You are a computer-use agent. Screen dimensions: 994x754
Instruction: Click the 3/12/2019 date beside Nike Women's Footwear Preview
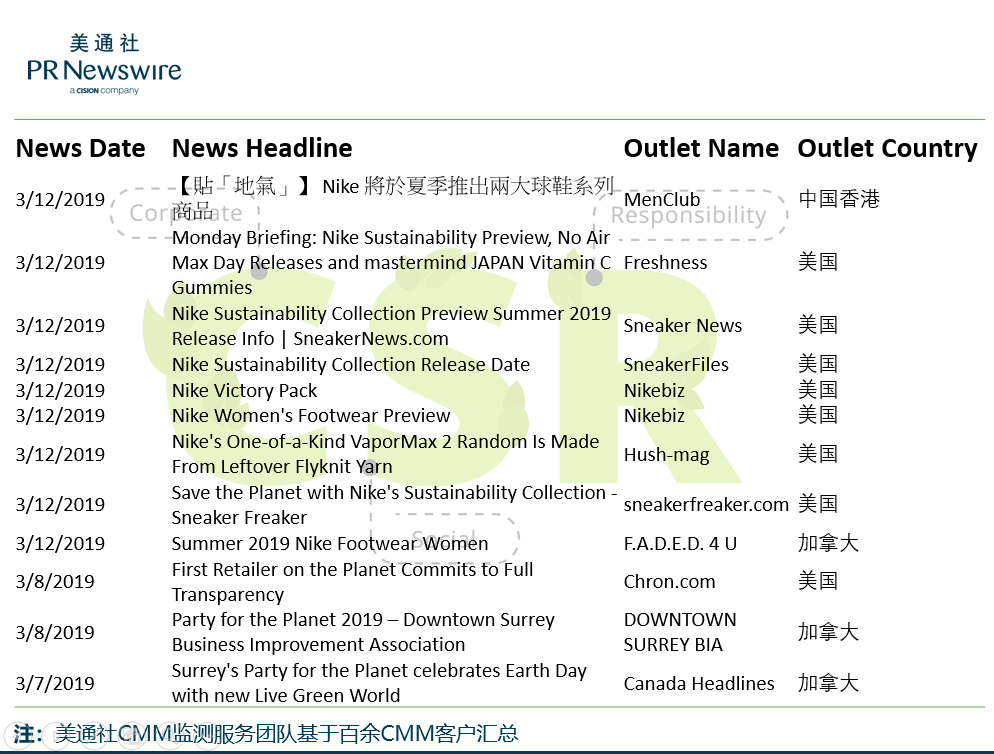(x=60, y=416)
